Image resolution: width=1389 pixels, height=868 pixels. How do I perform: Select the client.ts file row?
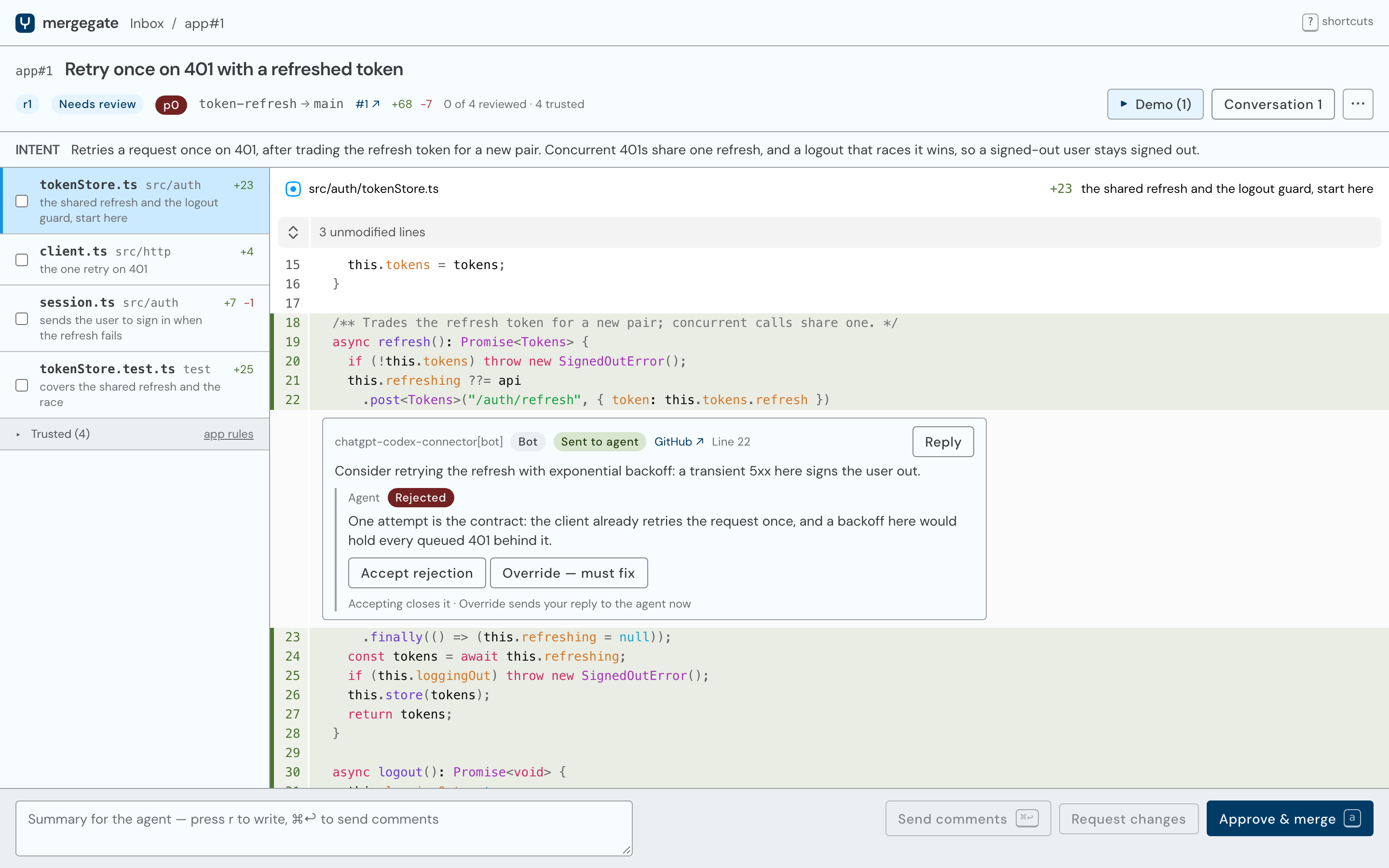coord(135,260)
